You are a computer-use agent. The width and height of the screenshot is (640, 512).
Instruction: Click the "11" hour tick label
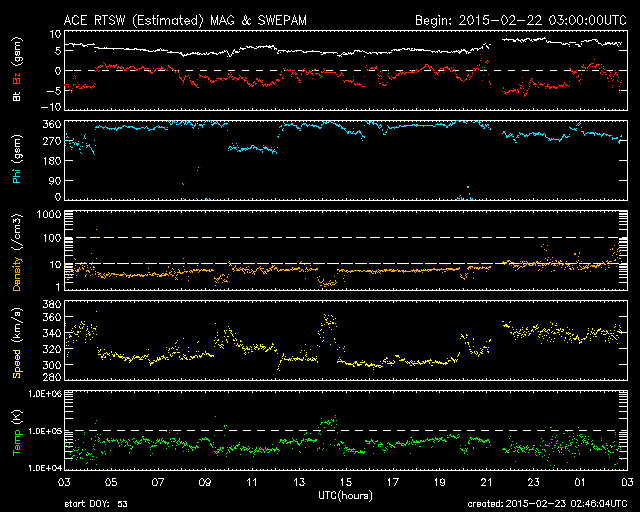[x=252, y=482]
